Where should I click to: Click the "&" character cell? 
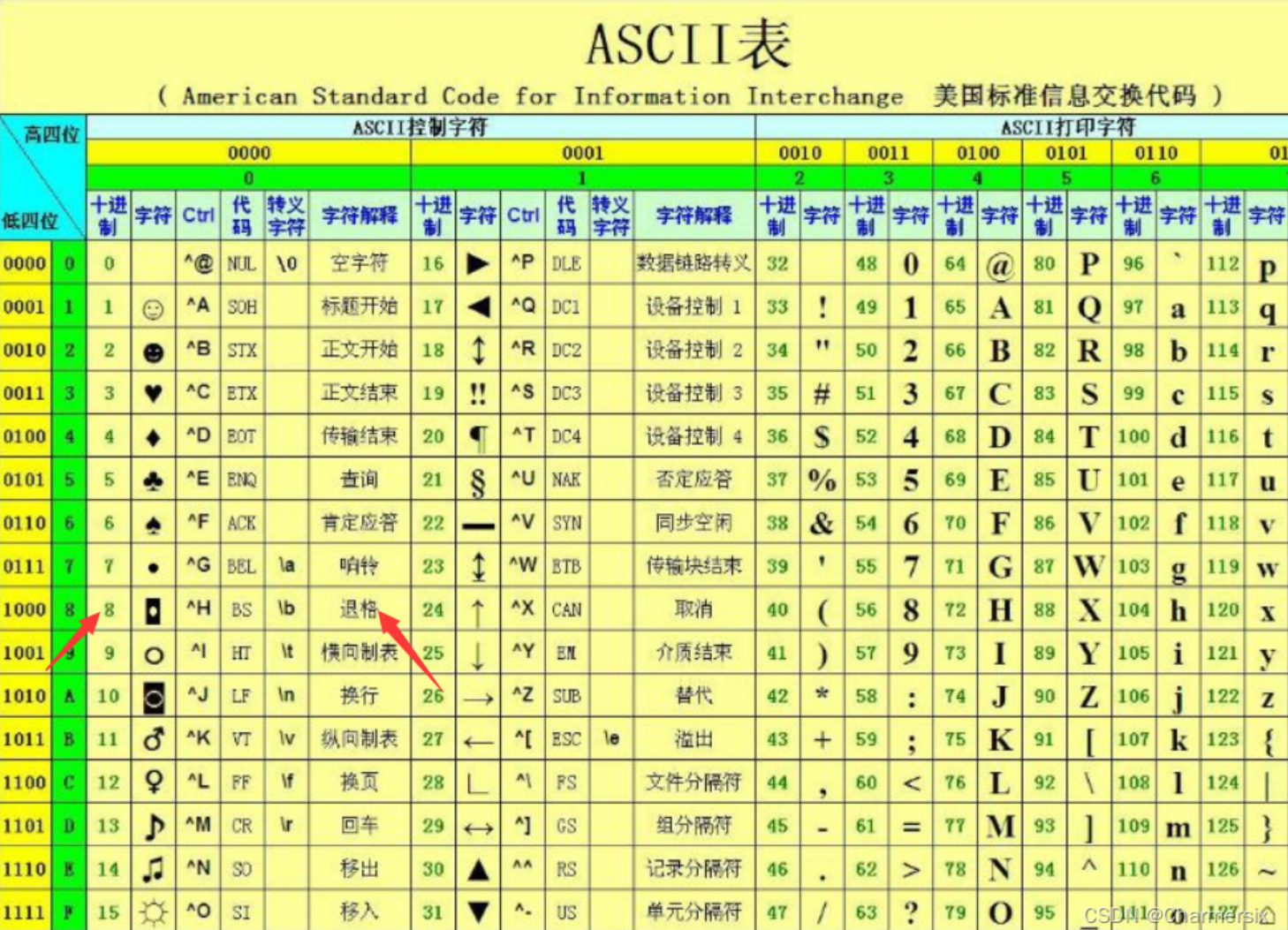822,523
